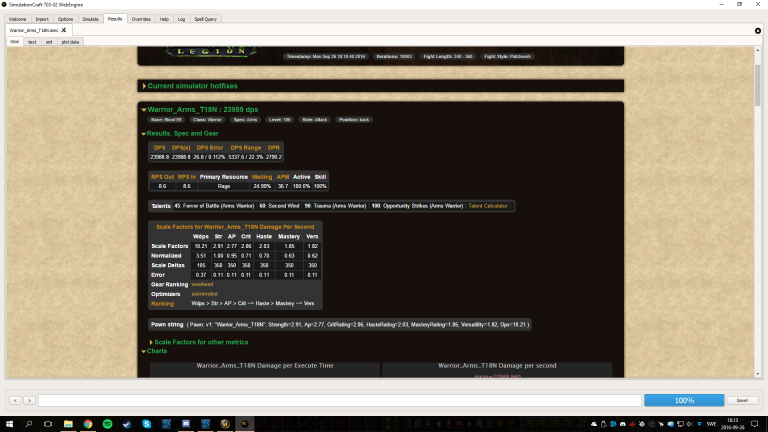Click the Save button
768x432 pixels.
(741, 400)
